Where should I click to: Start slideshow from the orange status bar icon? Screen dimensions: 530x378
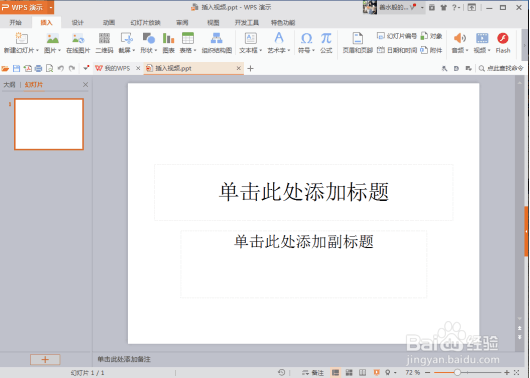377,373
